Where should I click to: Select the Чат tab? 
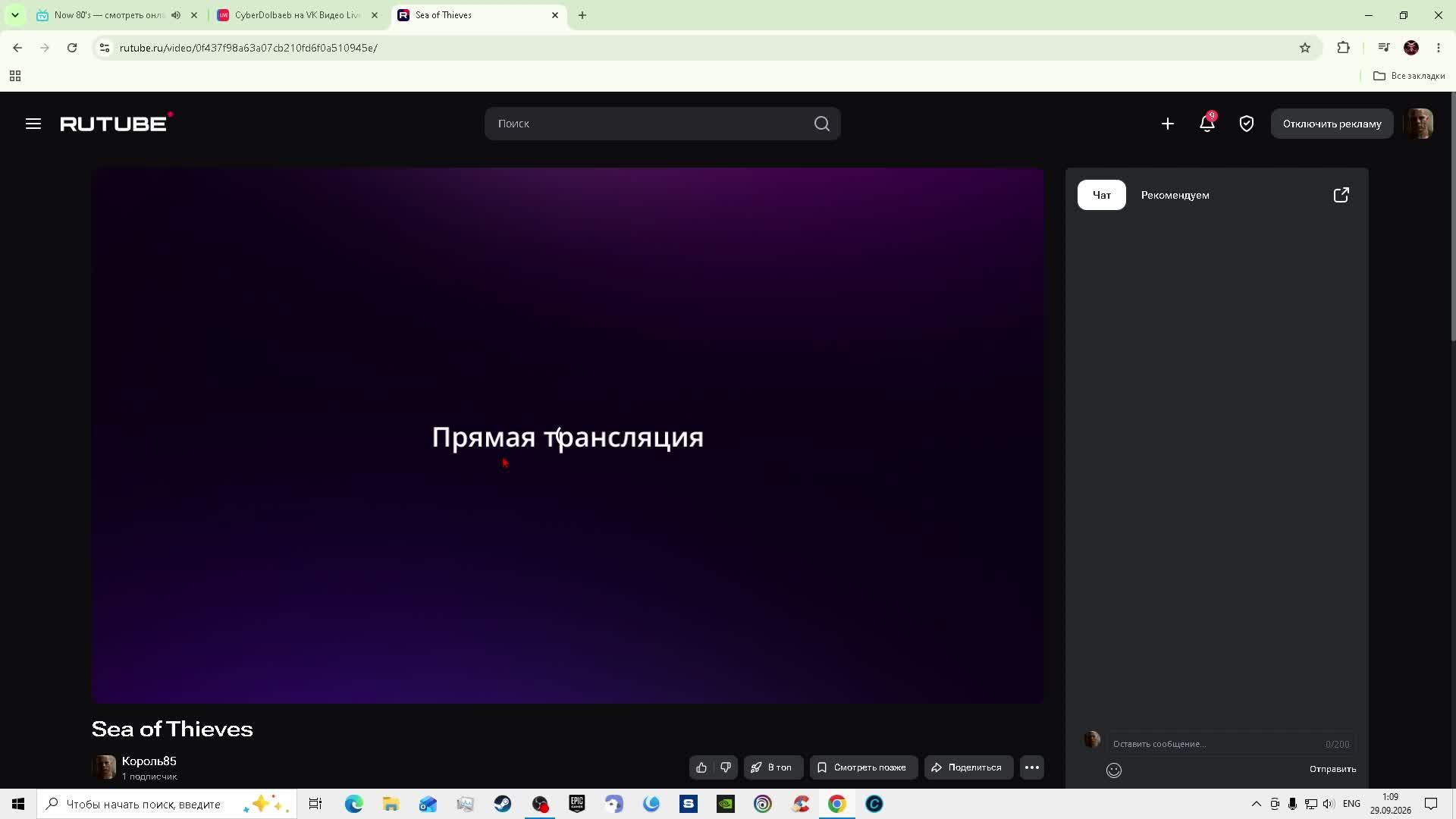click(x=1102, y=195)
